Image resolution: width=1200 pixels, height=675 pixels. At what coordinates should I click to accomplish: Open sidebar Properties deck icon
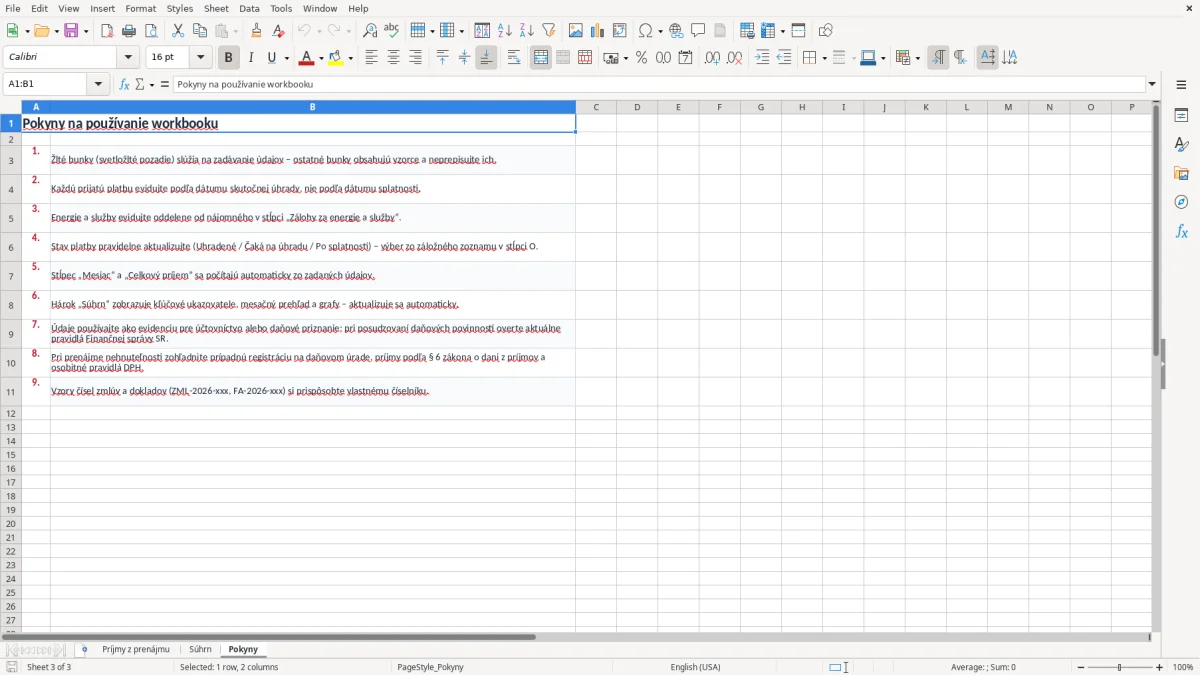[1181, 115]
